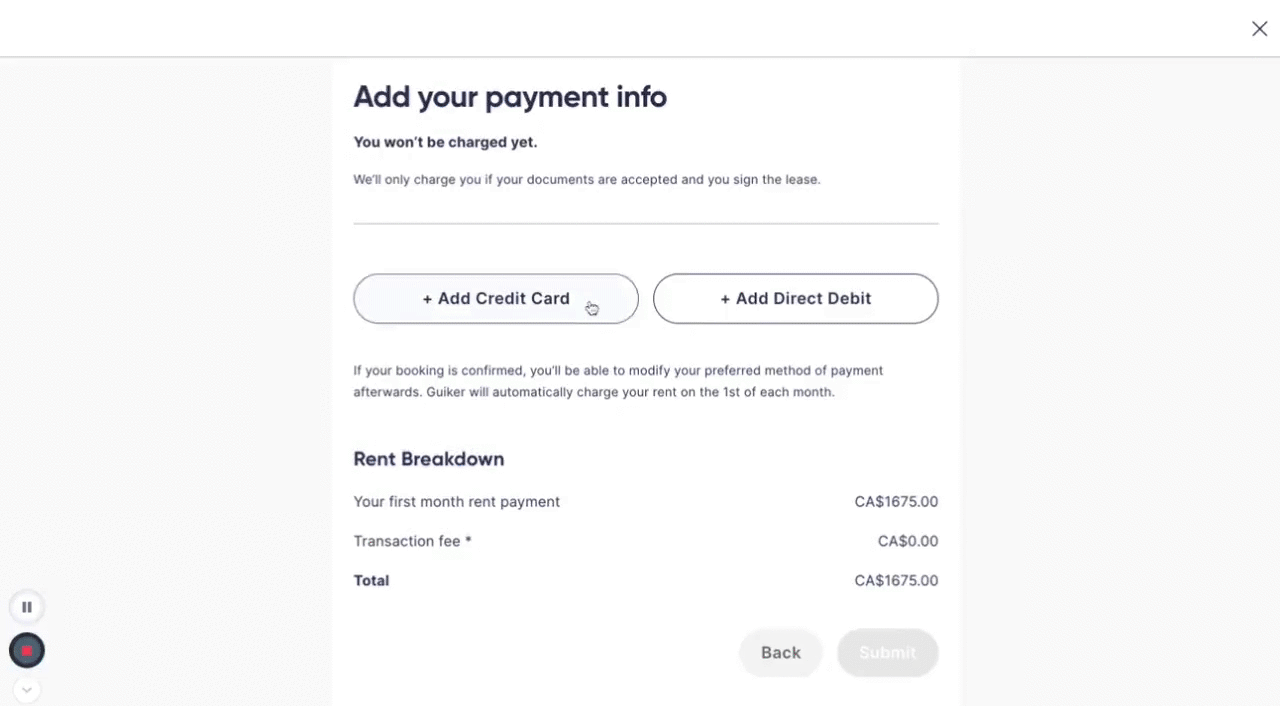Click the Add Credit Card button

pos(495,299)
